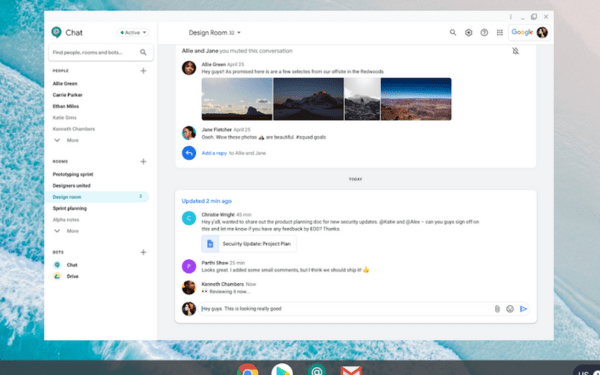Open the second snowy mountain photo
The image size is (600, 375).
308,99
